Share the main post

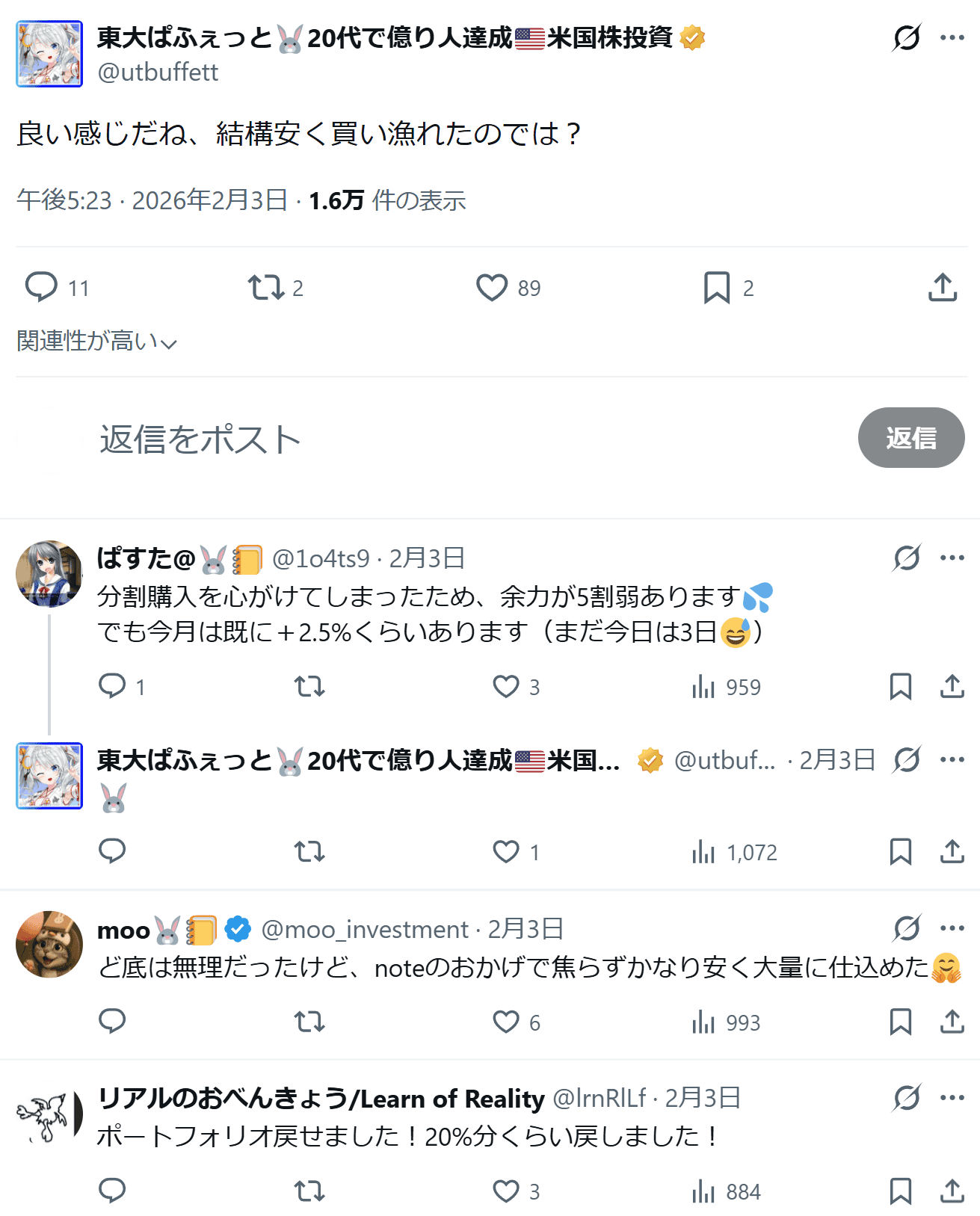[943, 287]
